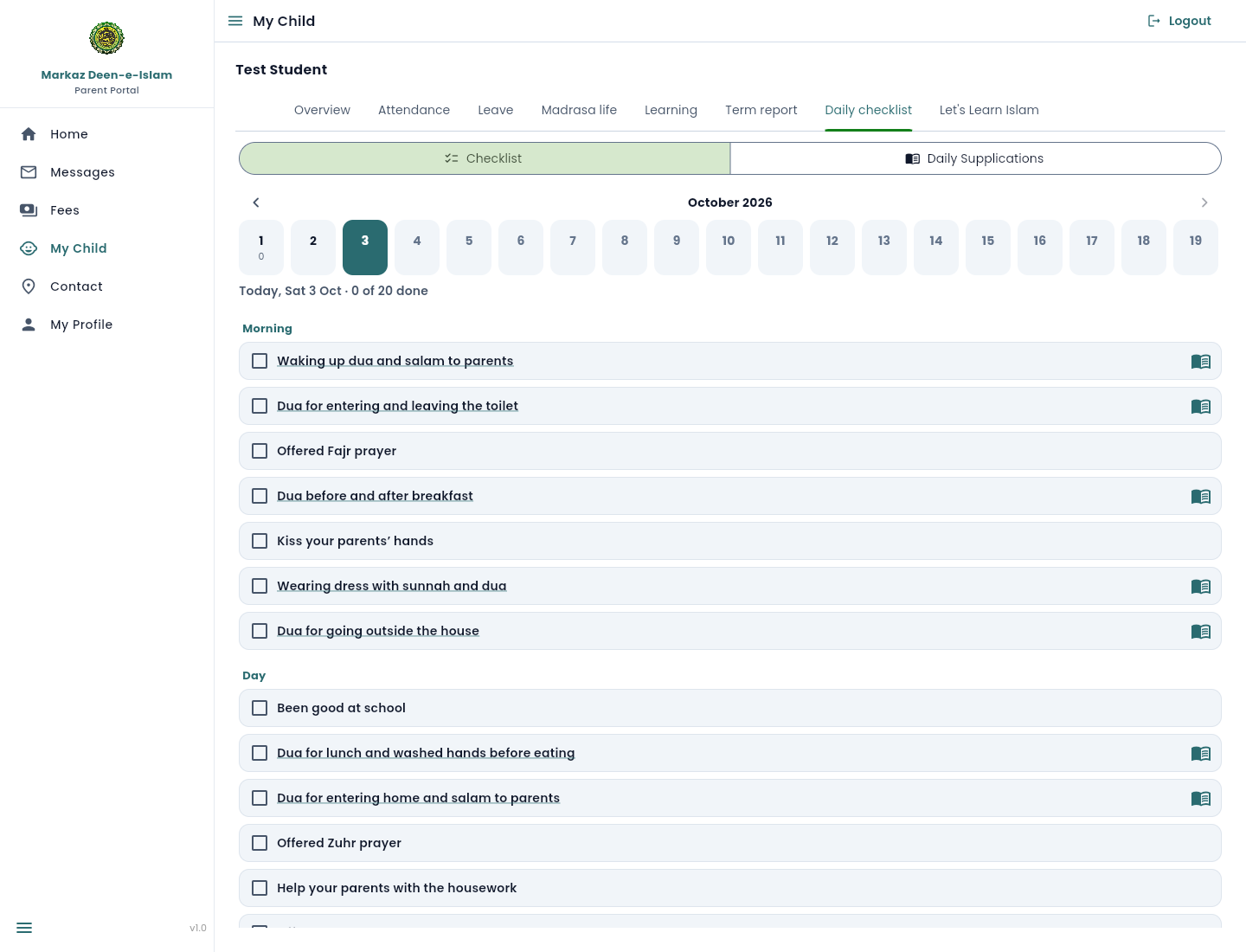
Task: Tick Kiss your parents' hands checkbox
Action: click(260, 541)
